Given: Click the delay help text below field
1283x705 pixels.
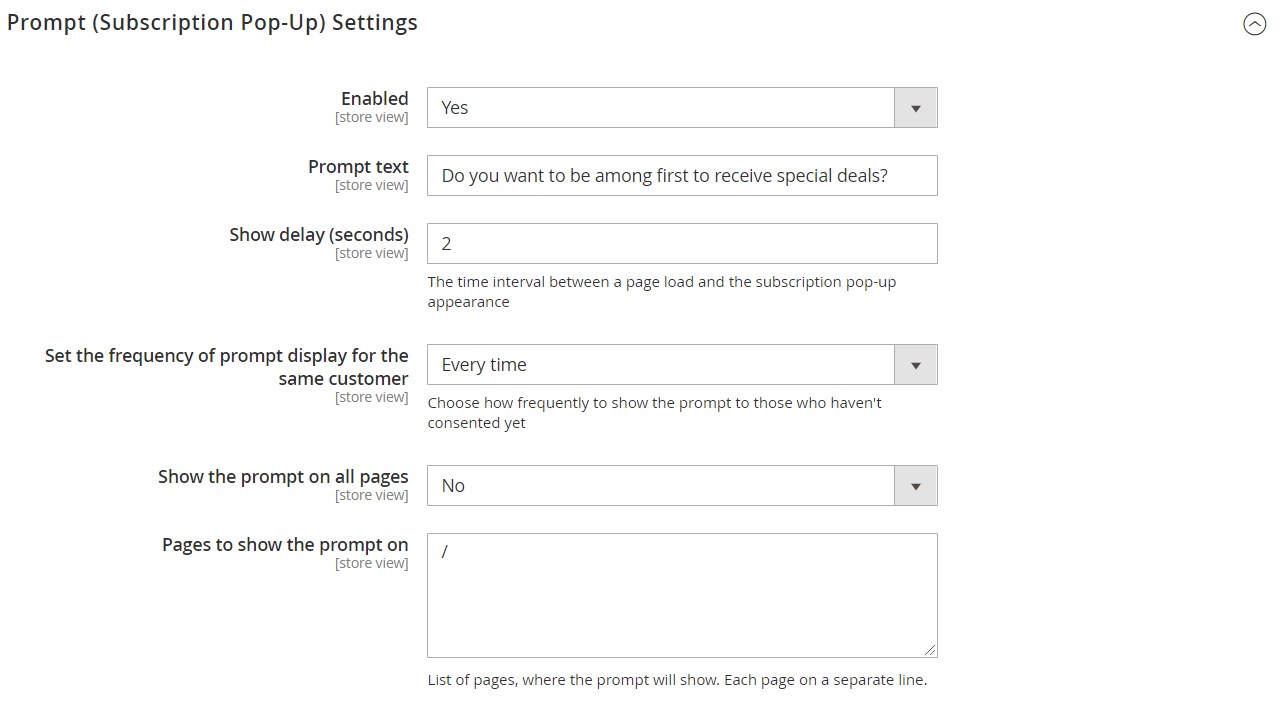Looking at the screenshot, I should (662, 292).
